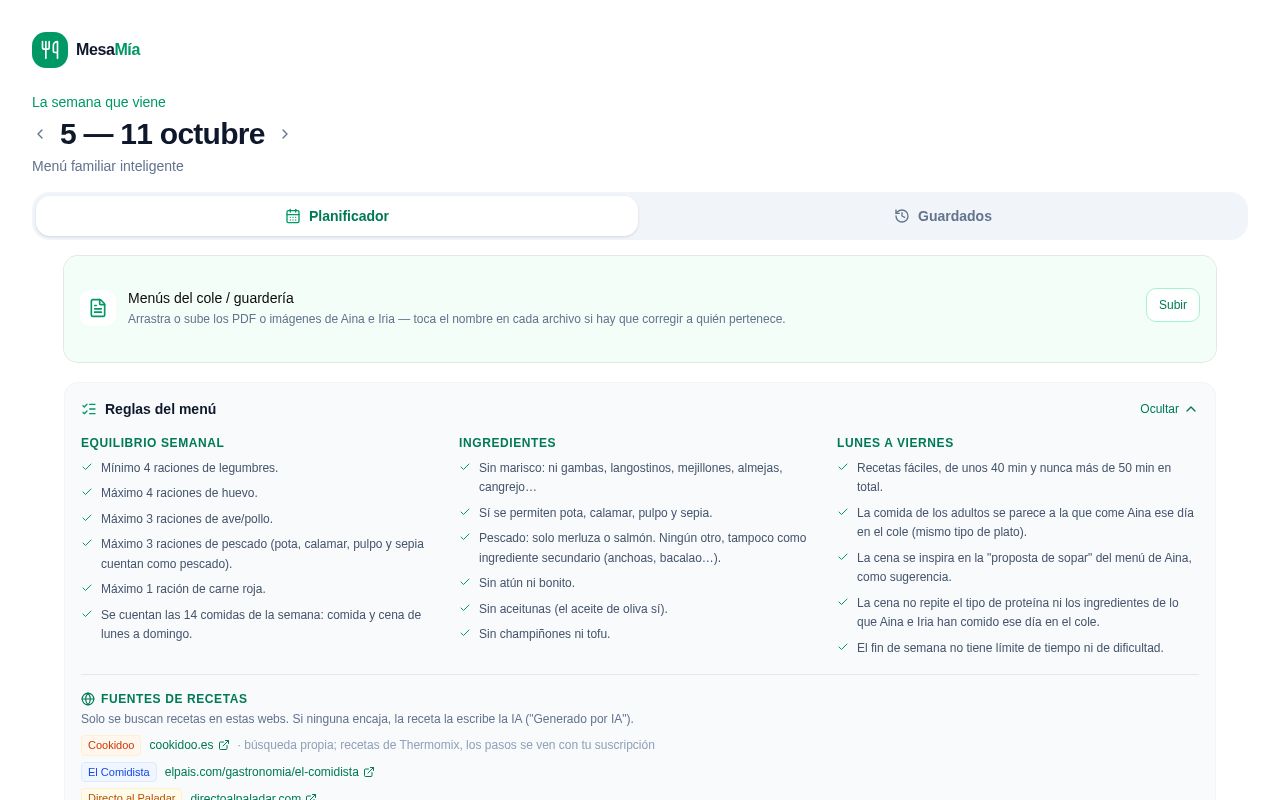Click the El Comidista source badge
The height and width of the screenshot is (800, 1280).
[x=119, y=772]
